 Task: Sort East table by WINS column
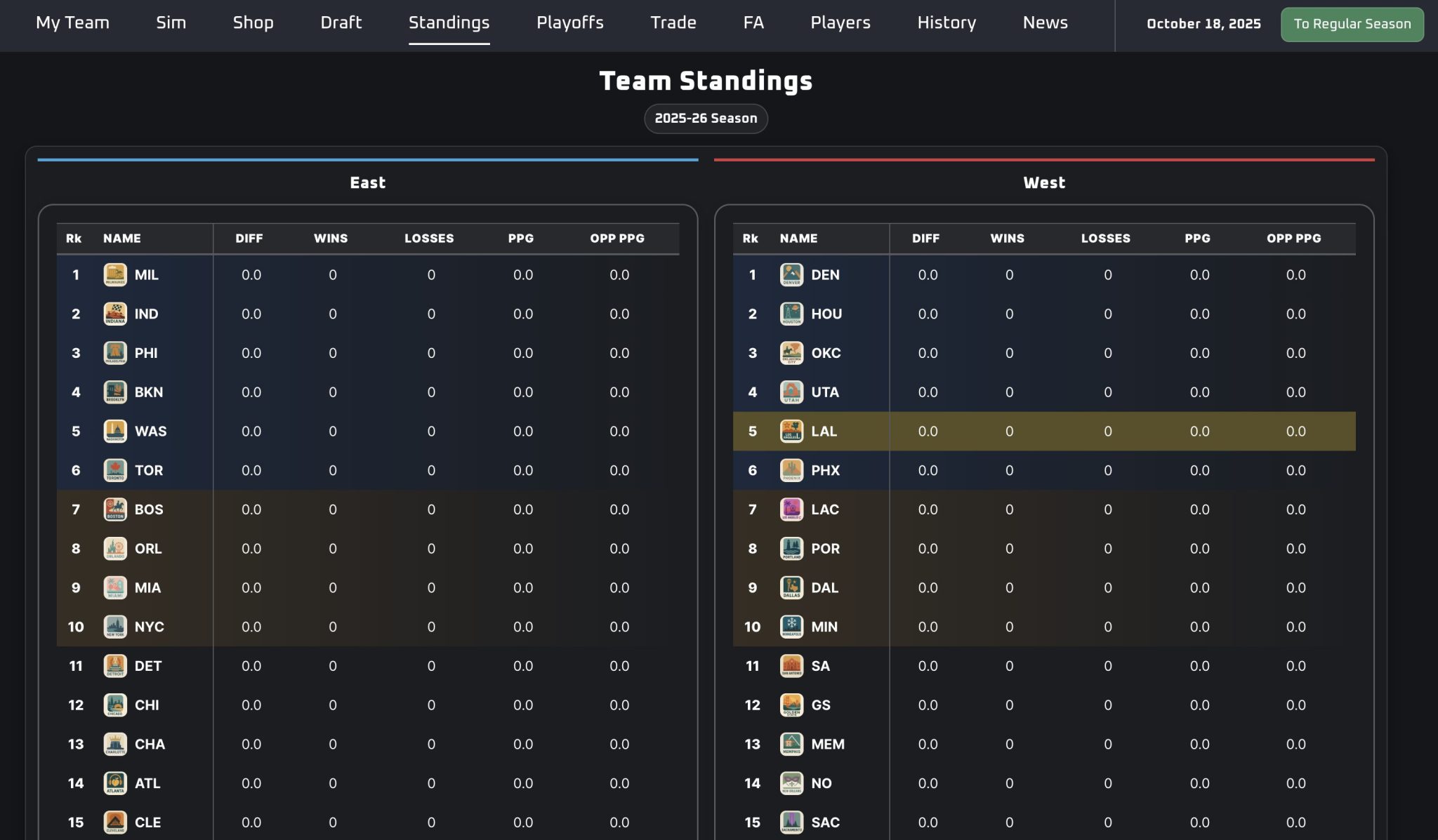coord(331,239)
